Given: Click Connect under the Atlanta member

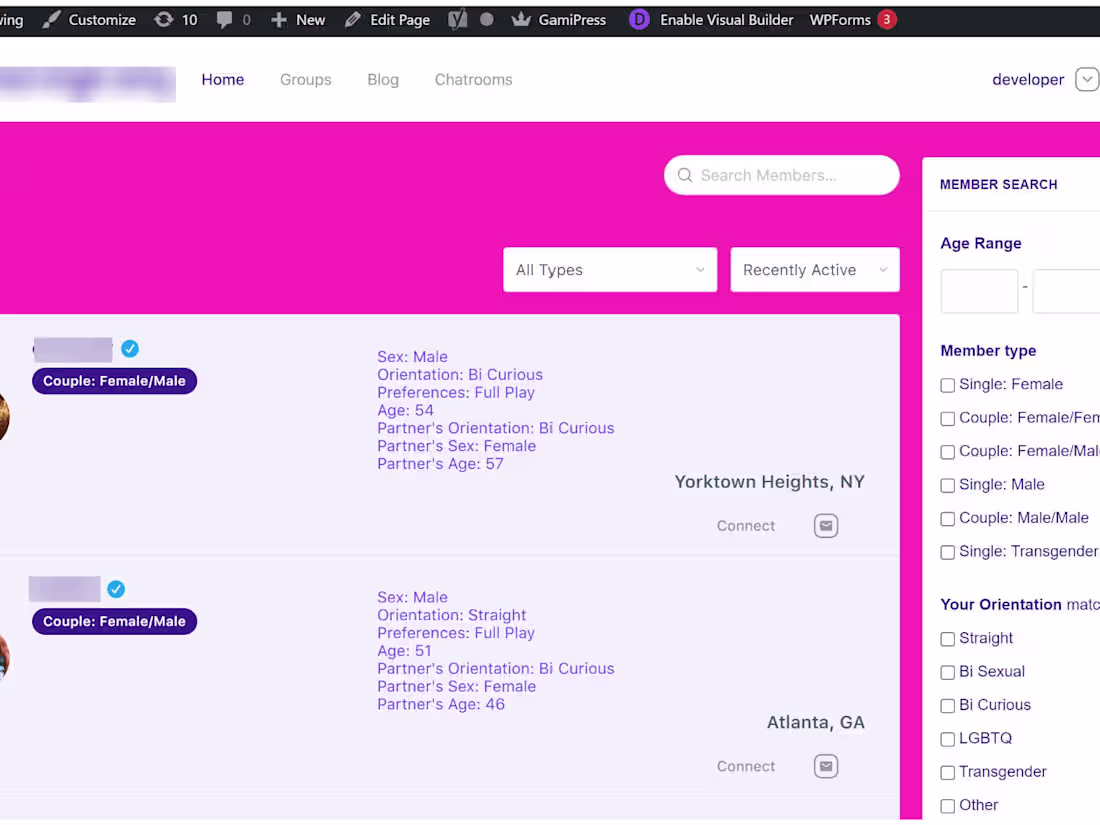Looking at the screenshot, I should point(745,766).
